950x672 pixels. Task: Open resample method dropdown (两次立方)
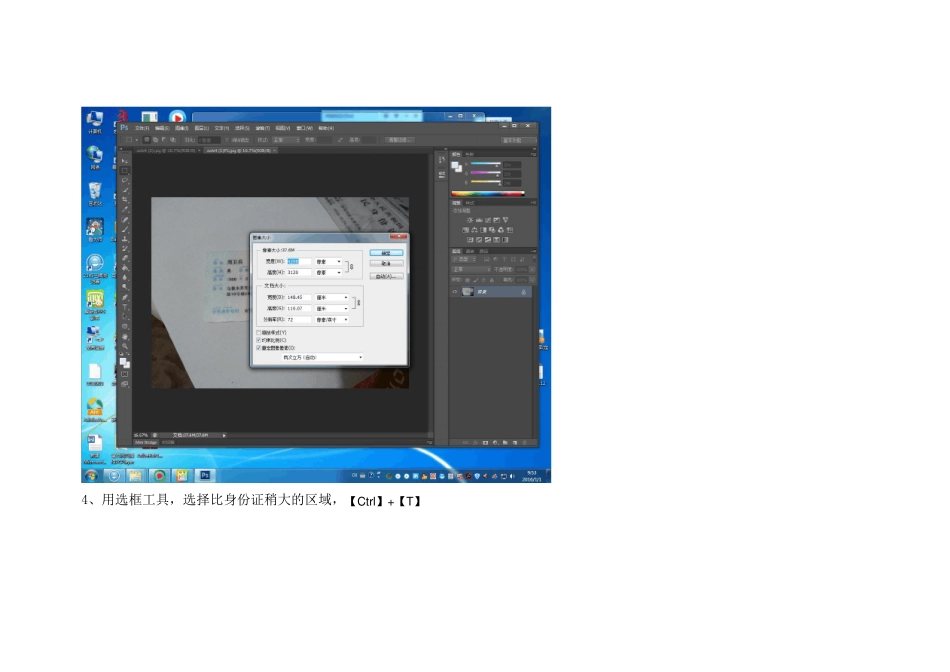[322, 358]
